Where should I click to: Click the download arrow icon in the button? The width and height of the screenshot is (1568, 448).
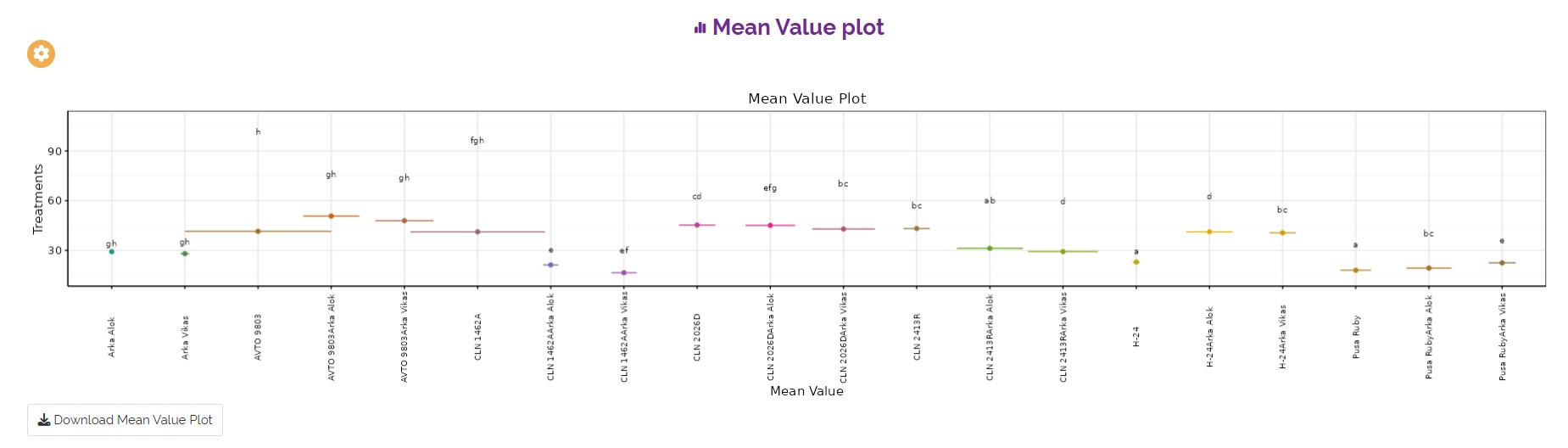click(44, 420)
